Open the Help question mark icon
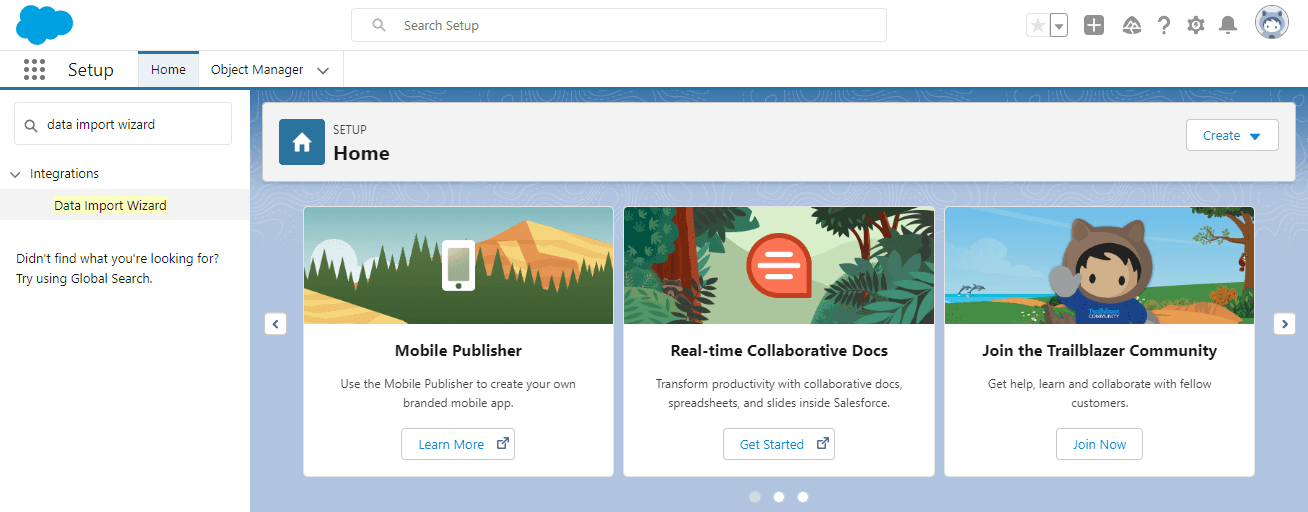This screenshot has height=512, width=1308. point(1163,26)
